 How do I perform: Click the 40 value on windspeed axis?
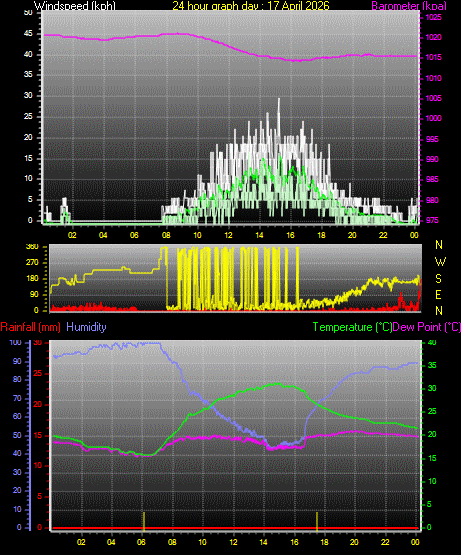pyautogui.click(x=28, y=54)
